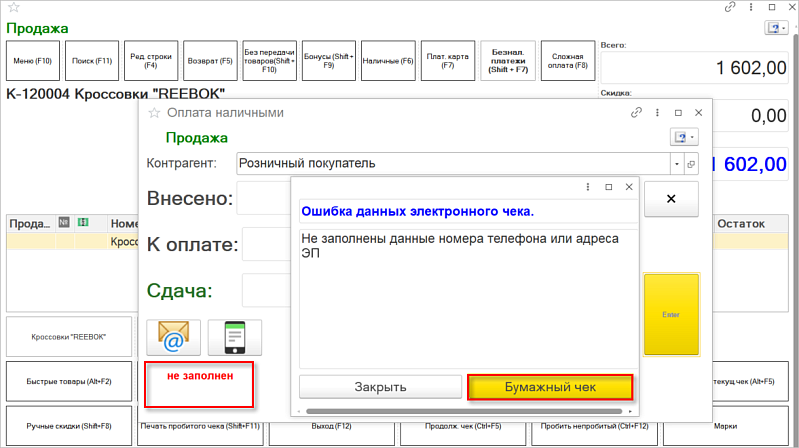Click the help icon in the main window

pyautogui.click(x=777, y=28)
